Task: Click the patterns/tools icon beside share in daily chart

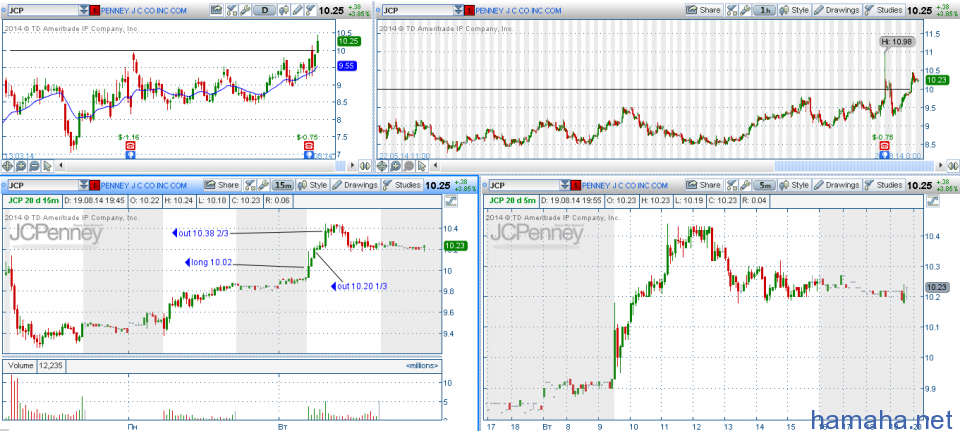Action: pyautogui.click(x=232, y=10)
